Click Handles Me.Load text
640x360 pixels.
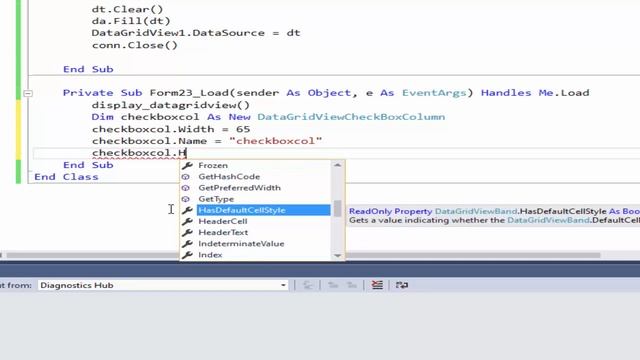(x=535, y=93)
